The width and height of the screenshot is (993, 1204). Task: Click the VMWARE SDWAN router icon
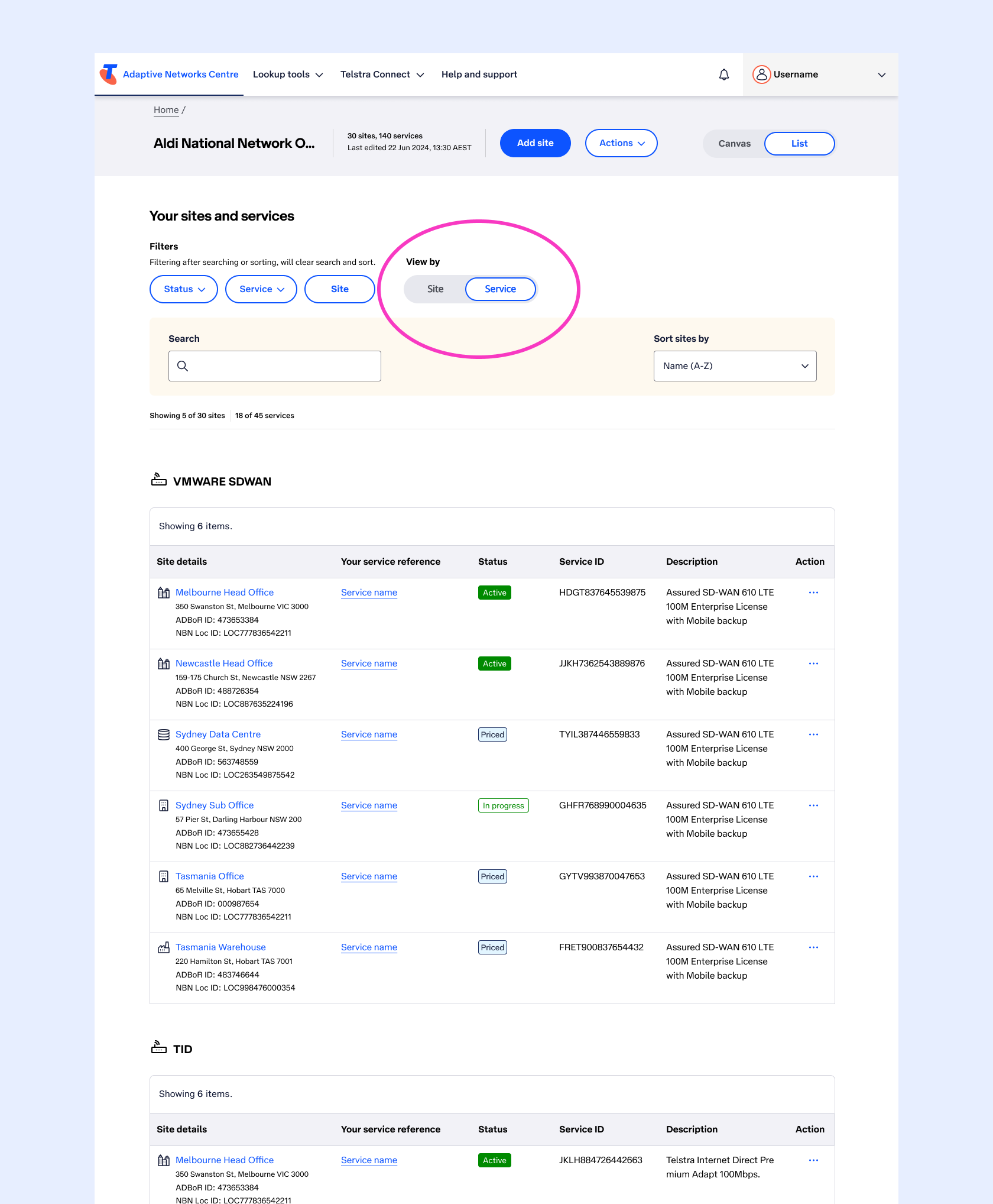click(159, 480)
